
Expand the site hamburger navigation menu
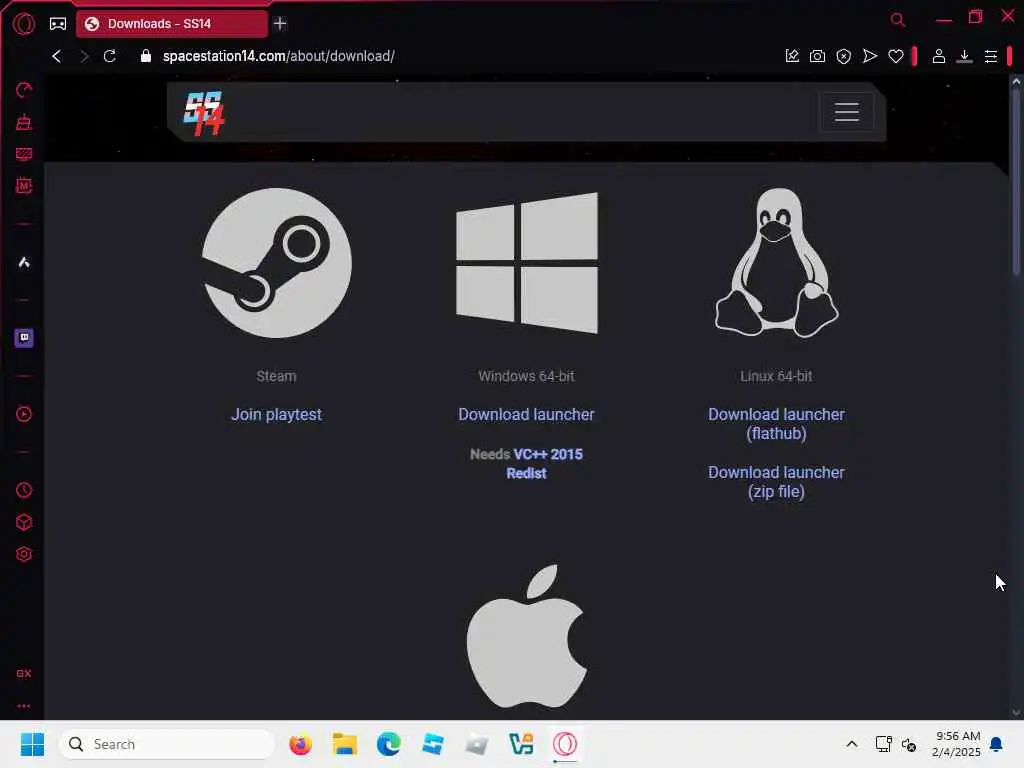point(846,112)
